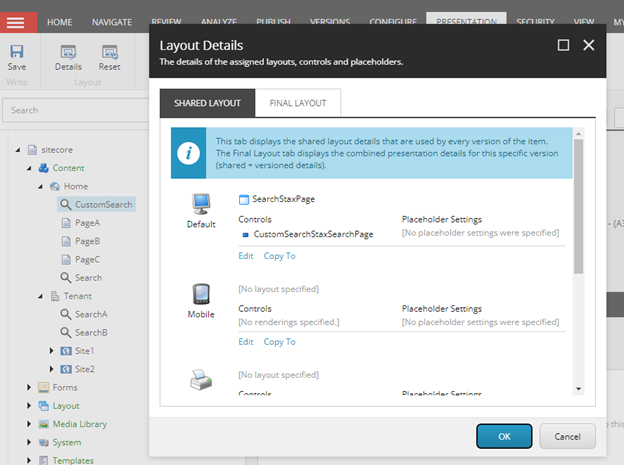The image size is (624, 465).
Task: Click the Save disk icon
Action: coord(17,51)
